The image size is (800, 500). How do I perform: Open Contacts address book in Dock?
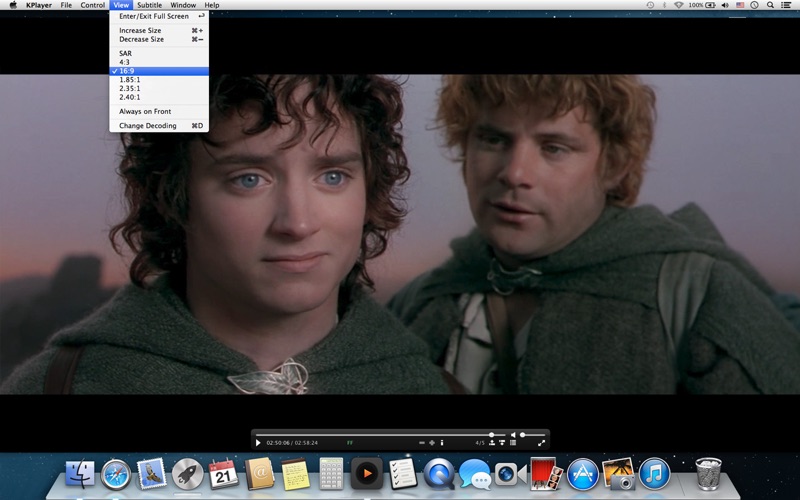tap(259, 474)
